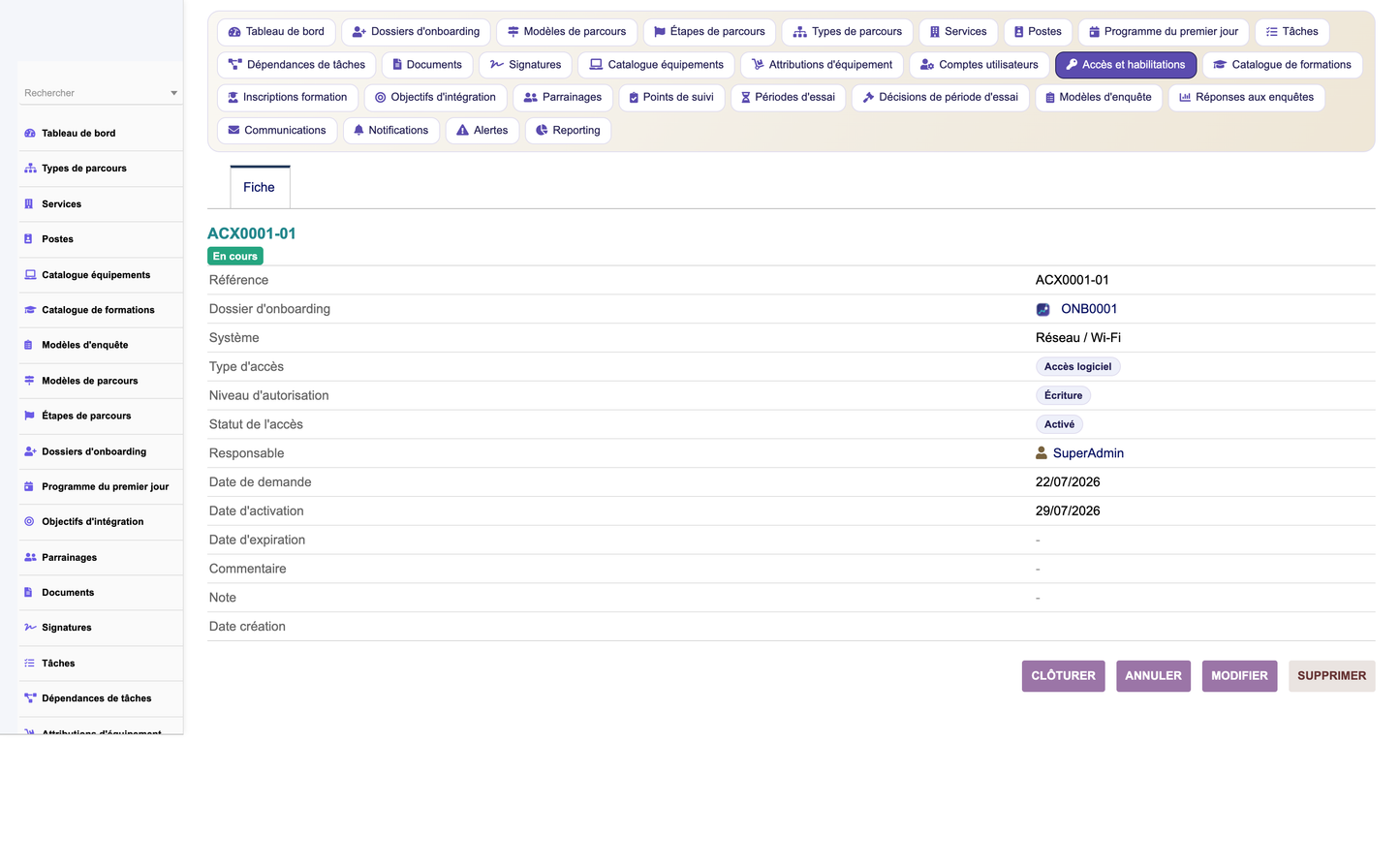Image resolution: width=1400 pixels, height=866 pixels.
Task: Open Tableau de bord in top navigation
Action: tap(277, 32)
